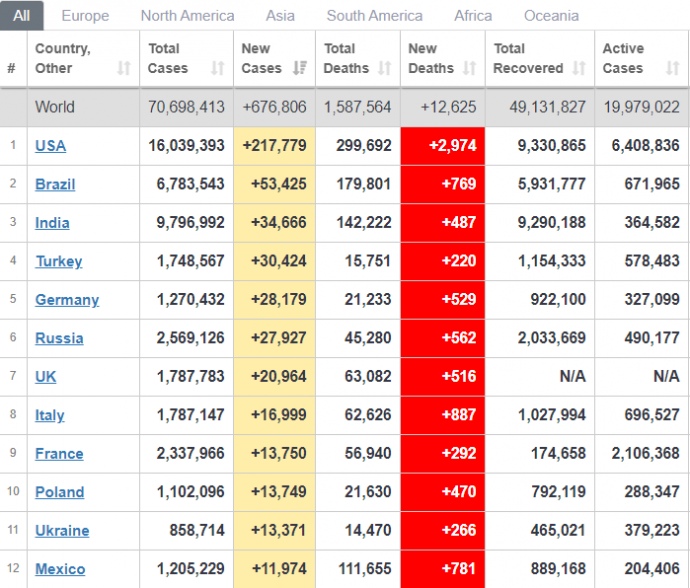Switch to the Africa tab
Image resolution: width=690 pixels, height=588 pixels.
pos(473,16)
